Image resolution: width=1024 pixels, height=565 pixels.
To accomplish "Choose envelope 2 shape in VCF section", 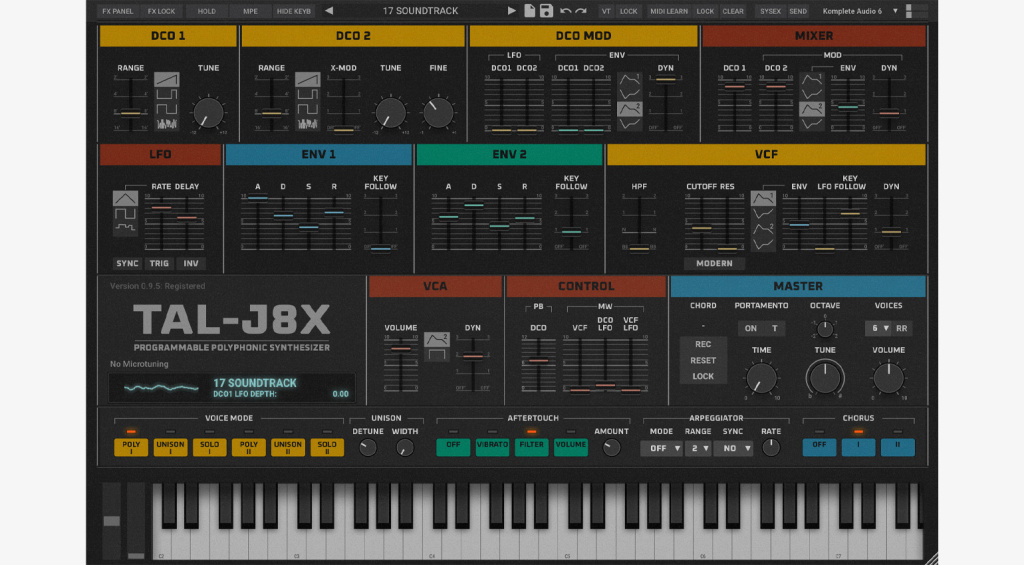I will tap(763, 228).
